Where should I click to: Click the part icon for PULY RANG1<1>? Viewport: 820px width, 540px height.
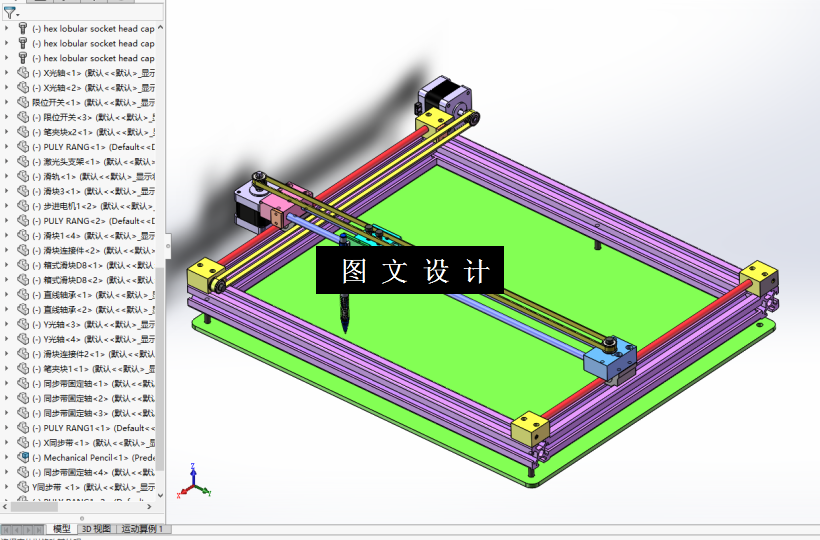(x=23, y=428)
